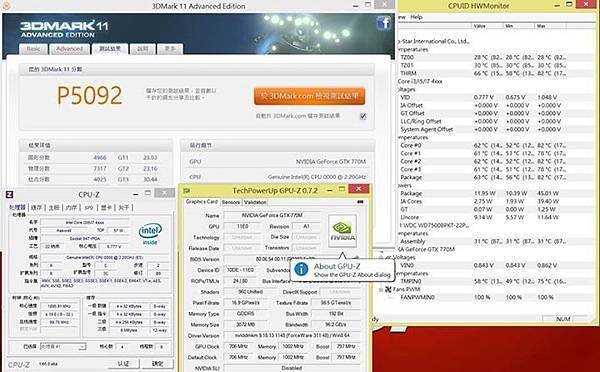Click the Fans PWM fan icon in HWMonitor
The height and width of the screenshot is (372, 600).
(x=388, y=289)
